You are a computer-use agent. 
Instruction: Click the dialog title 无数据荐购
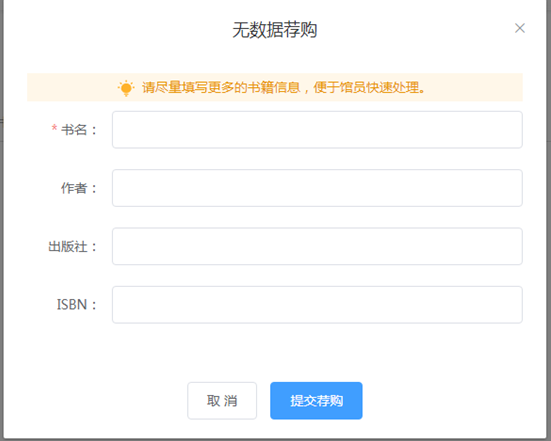[275, 30]
